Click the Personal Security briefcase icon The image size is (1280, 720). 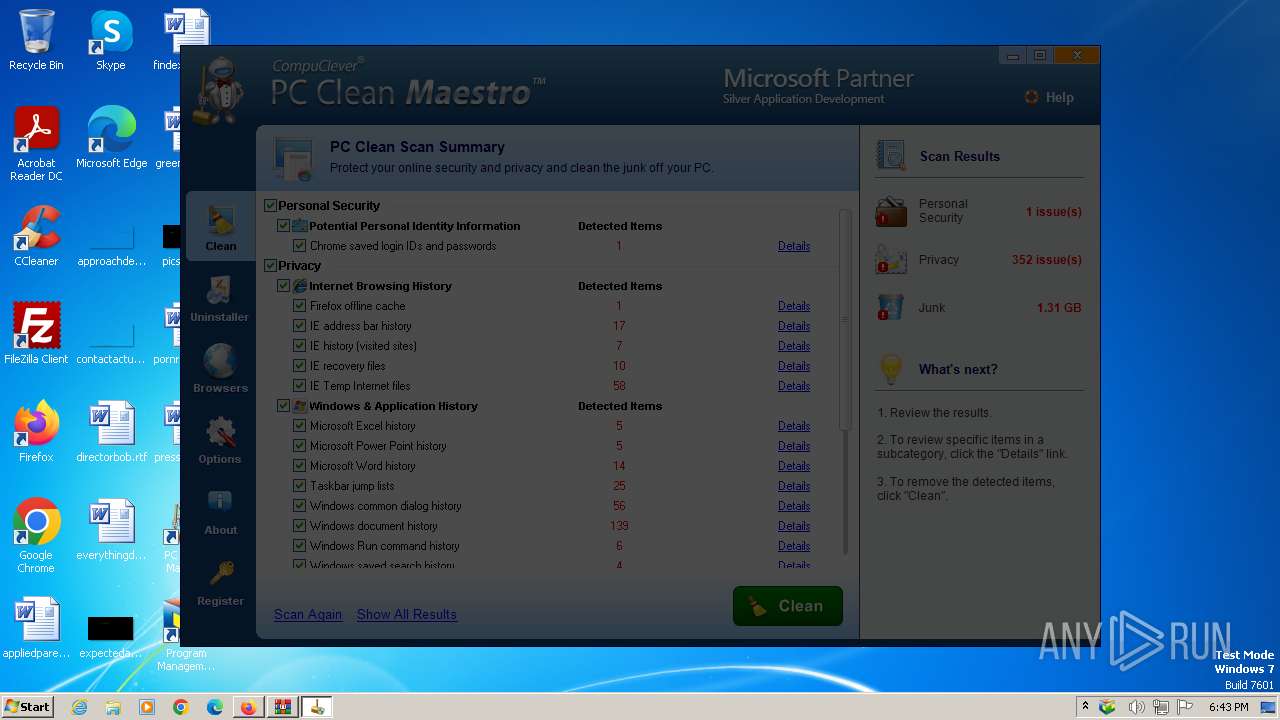pyautogui.click(x=891, y=211)
